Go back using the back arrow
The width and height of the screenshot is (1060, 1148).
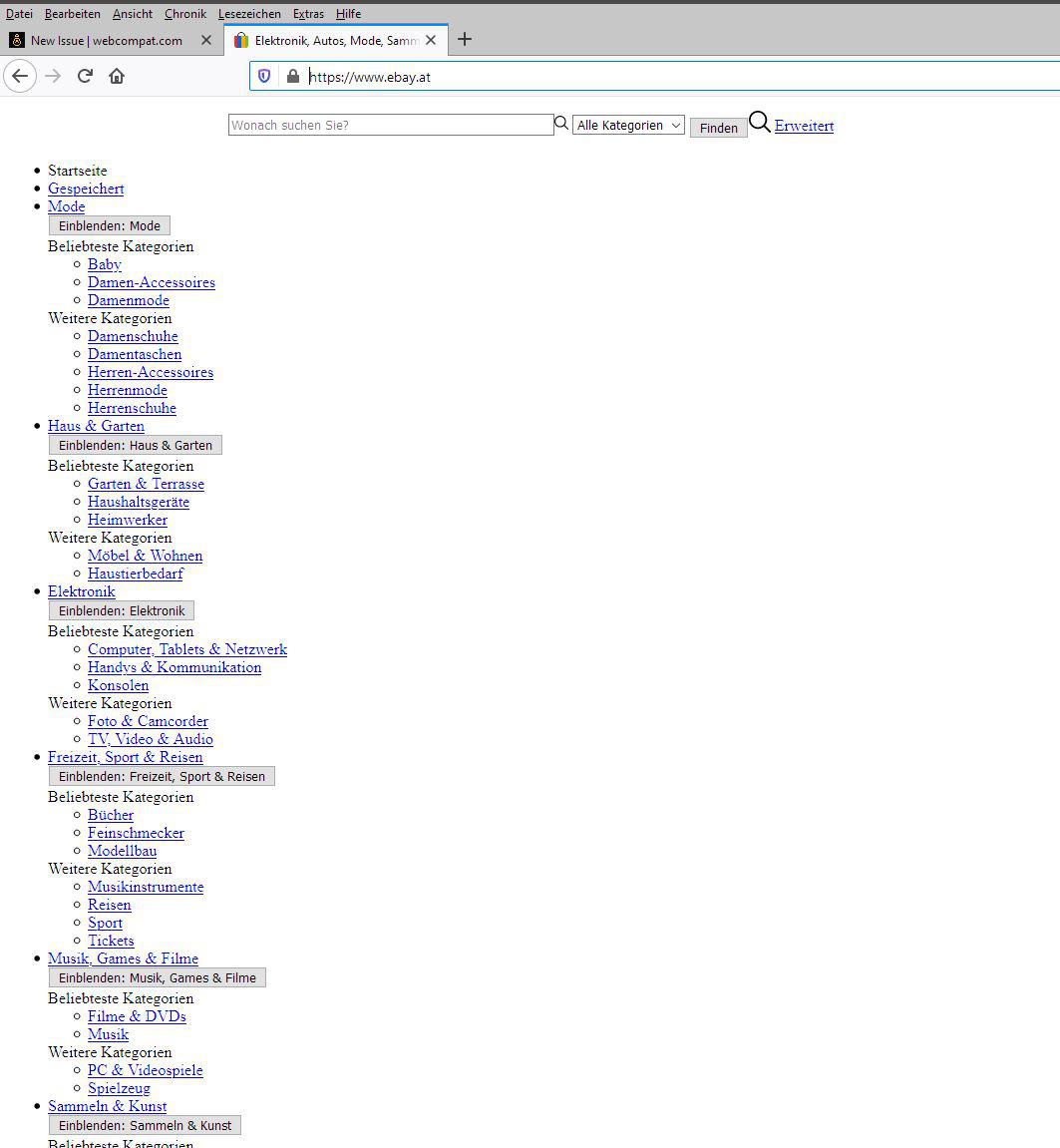pyautogui.click(x=20, y=76)
